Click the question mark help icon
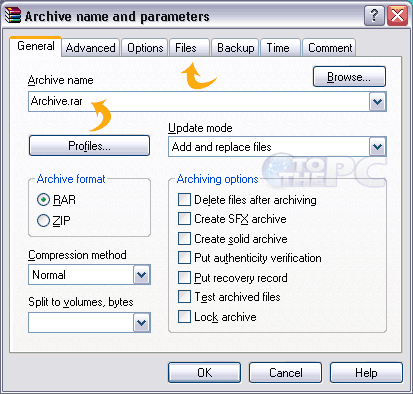Image resolution: width=413 pixels, height=394 pixels. (x=374, y=15)
